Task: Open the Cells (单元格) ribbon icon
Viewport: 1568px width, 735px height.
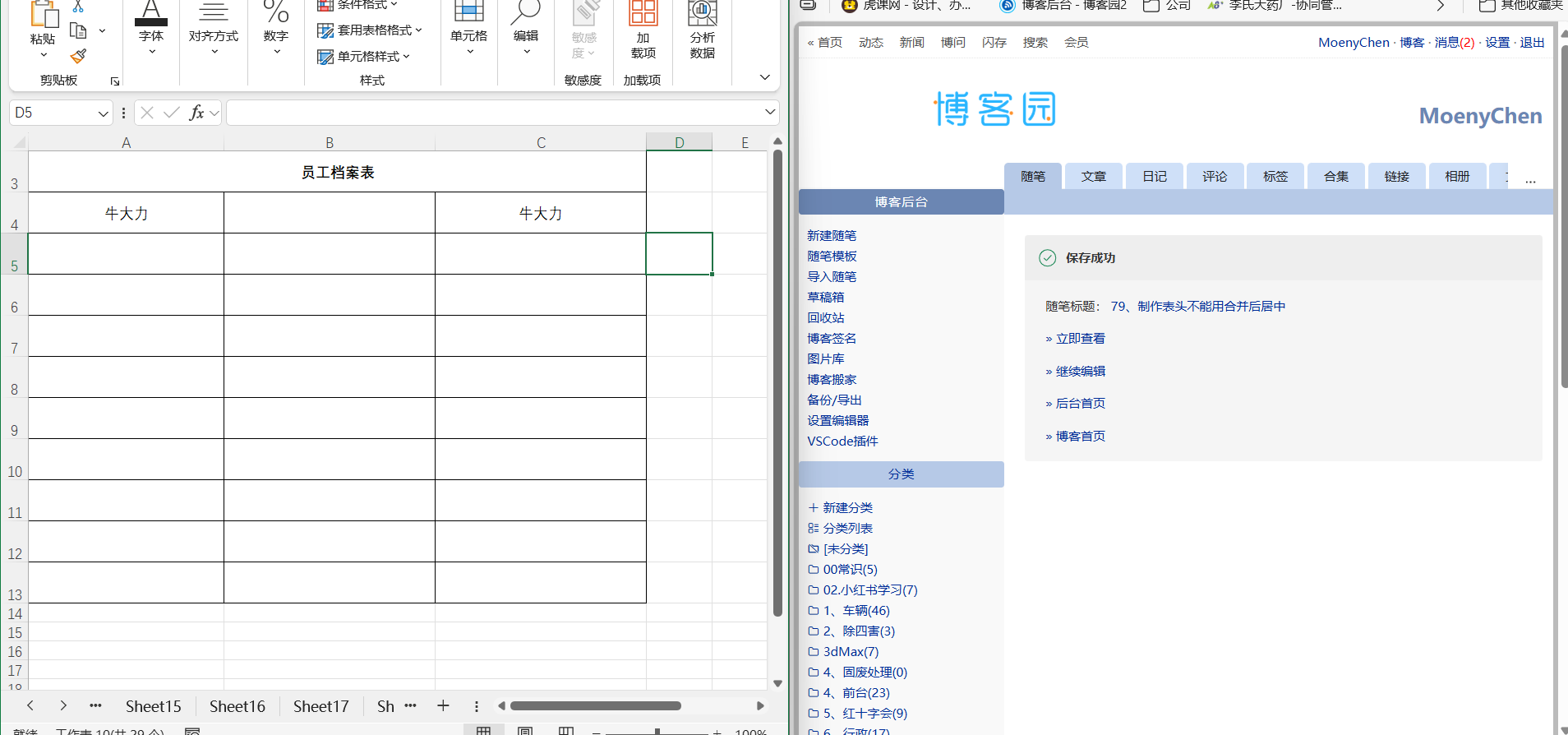Action: 468,12
